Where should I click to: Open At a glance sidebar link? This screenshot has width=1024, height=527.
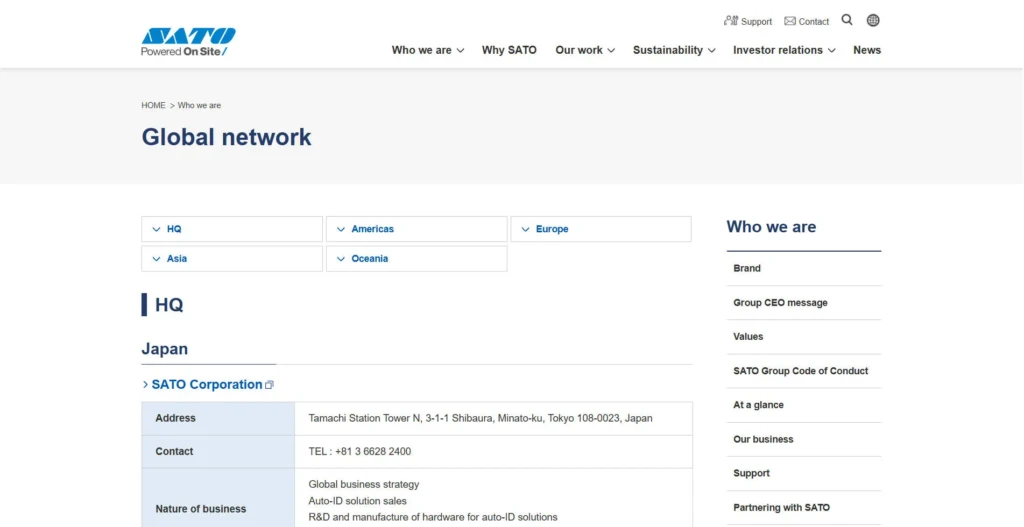[804, 405]
